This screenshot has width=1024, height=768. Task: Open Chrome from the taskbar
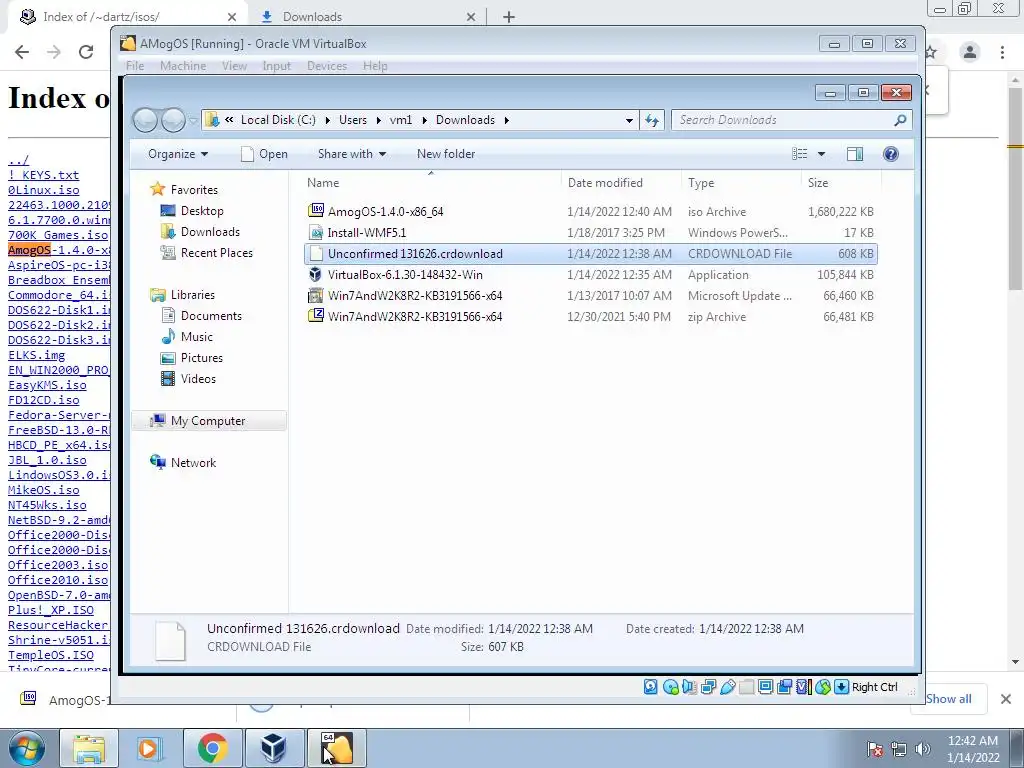[212, 748]
